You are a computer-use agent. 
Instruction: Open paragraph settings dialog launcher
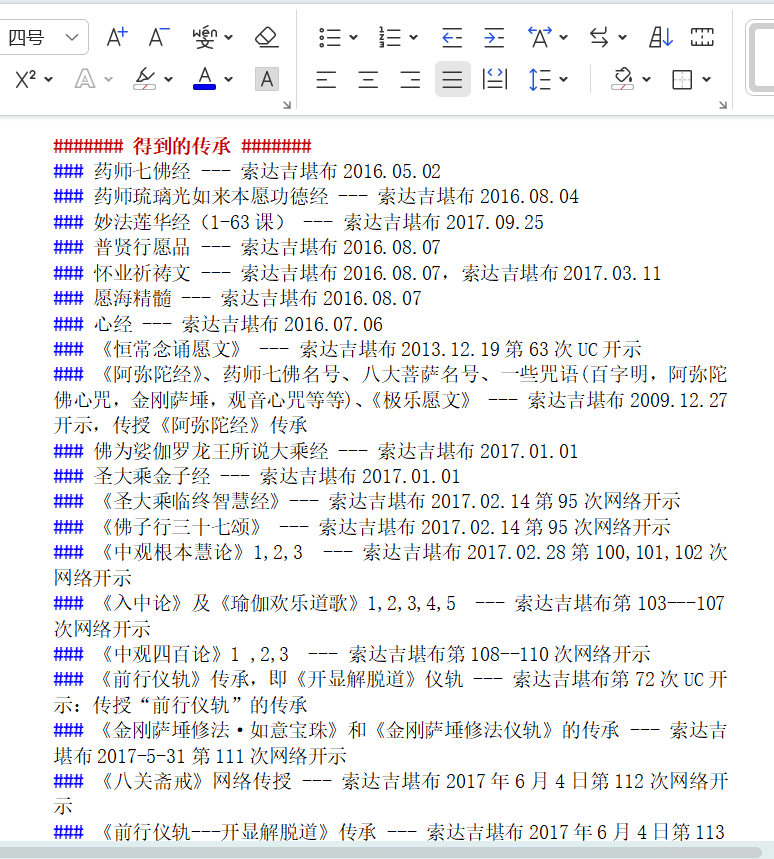coord(723,105)
